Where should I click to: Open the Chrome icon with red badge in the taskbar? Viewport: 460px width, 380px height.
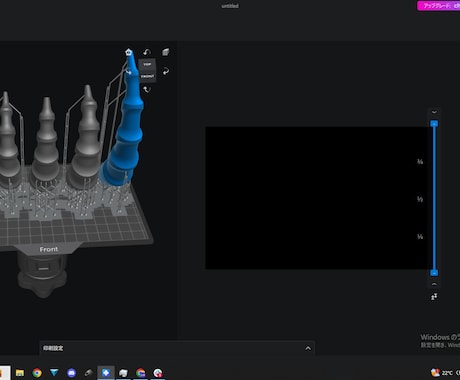click(x=158, y=373)
